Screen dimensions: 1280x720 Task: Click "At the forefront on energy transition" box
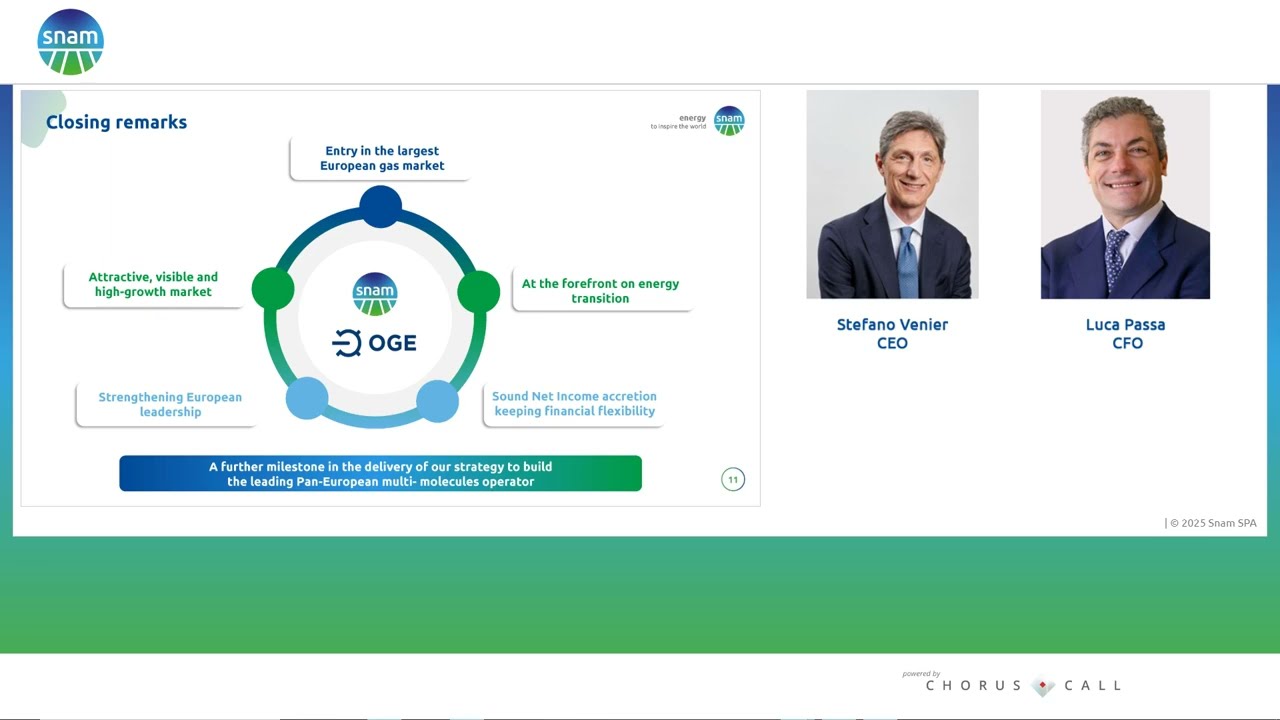(601, 291)
